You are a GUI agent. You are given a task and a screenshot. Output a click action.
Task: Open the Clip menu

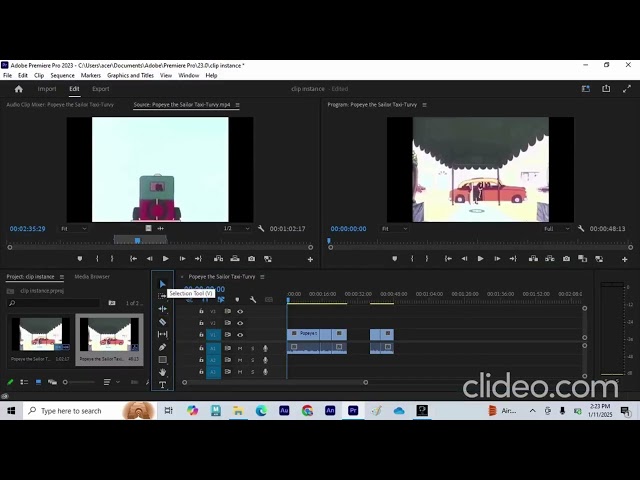pyautogui.click(x=39, y=76)
